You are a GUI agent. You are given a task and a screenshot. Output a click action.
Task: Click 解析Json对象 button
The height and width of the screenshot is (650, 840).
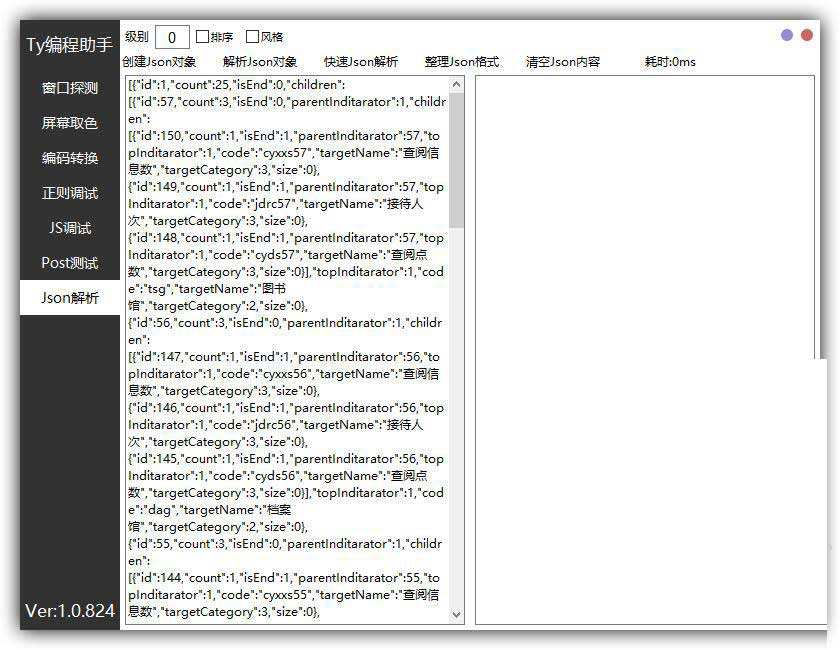[260, 62]
